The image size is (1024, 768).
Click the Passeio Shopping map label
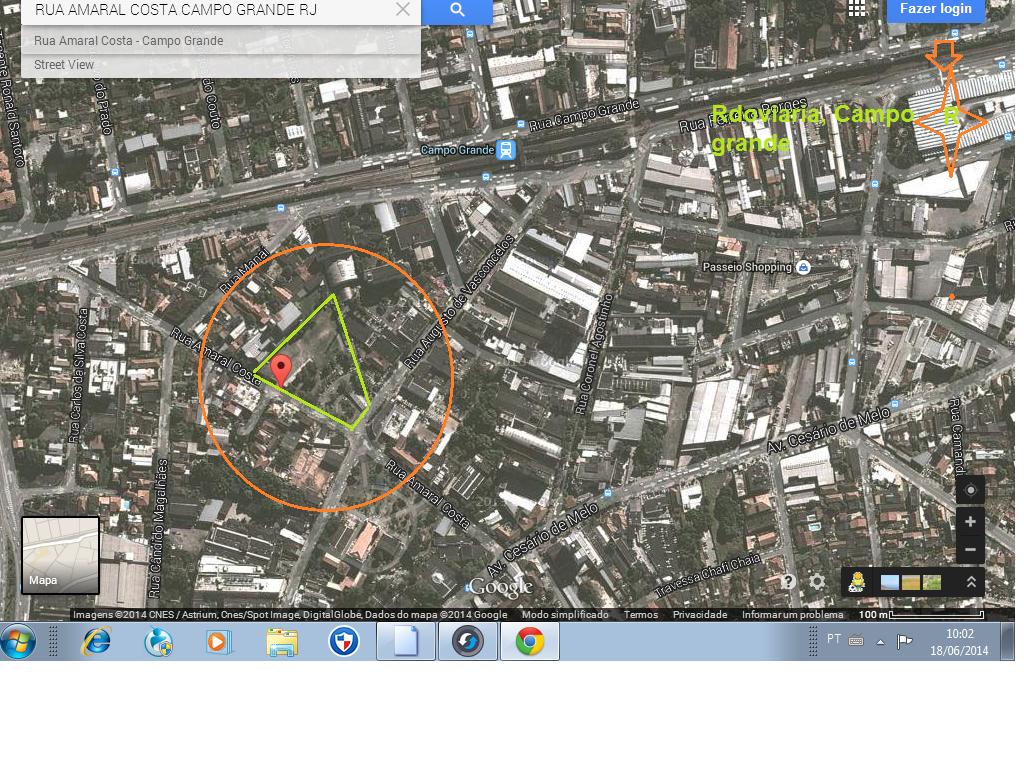coord(747,267)
